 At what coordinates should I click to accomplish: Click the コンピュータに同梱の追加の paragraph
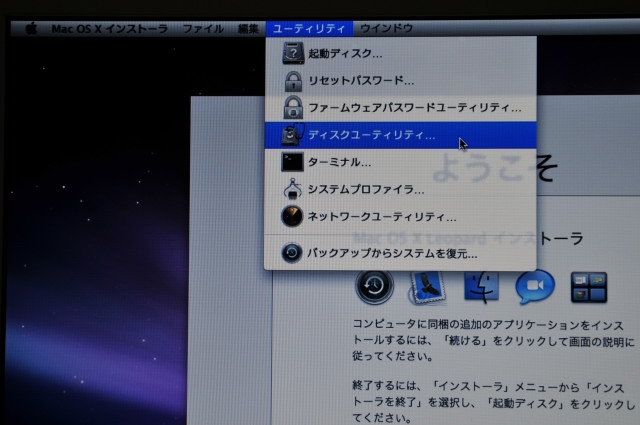(493, 340)
